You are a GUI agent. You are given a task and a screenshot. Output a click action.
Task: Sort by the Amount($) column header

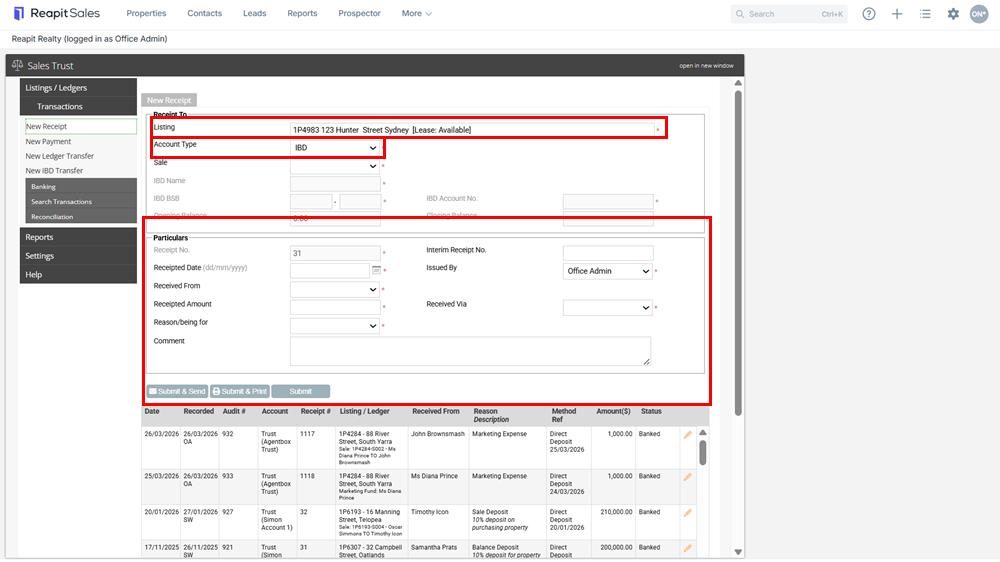click(613, 411)
